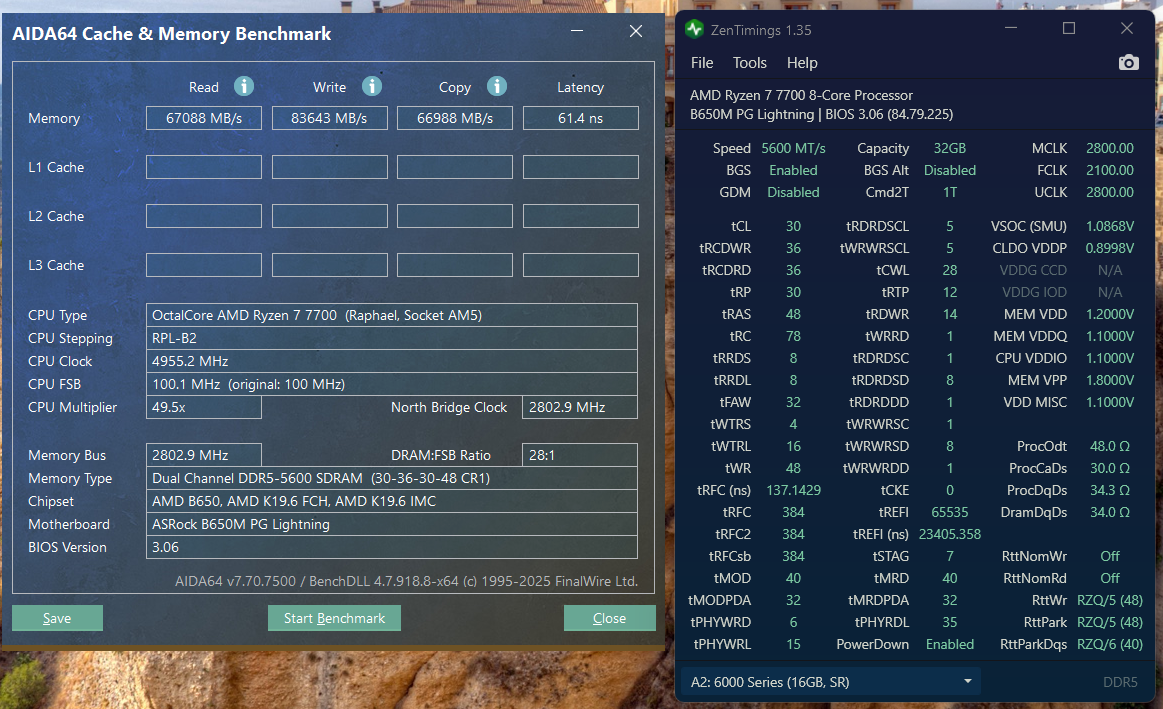Click the Capacity 32GB value in ZenTimings
The image size is (1163, 709).
(949, 148)
